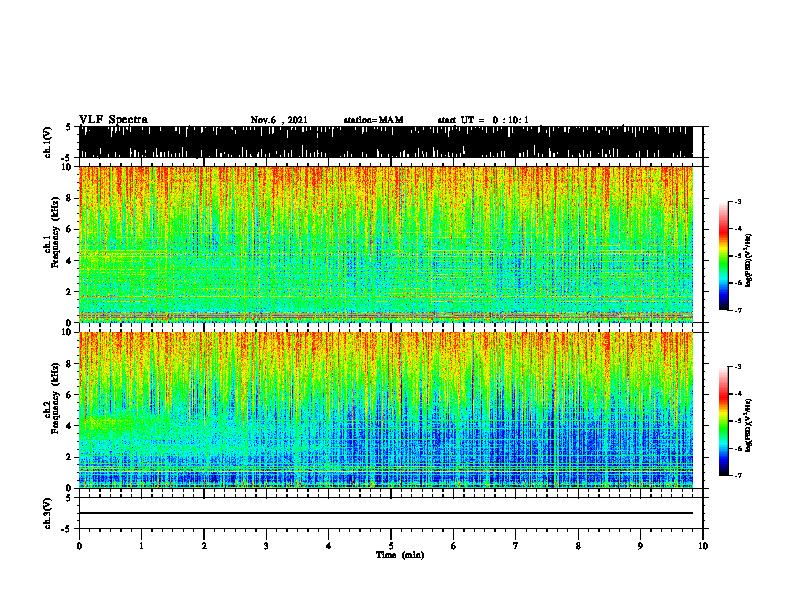The height and width of the screenshot is (612, 792).
Task: Click the time axis tick label '10'
Action: pyautogui.click(x=703, y=546)
